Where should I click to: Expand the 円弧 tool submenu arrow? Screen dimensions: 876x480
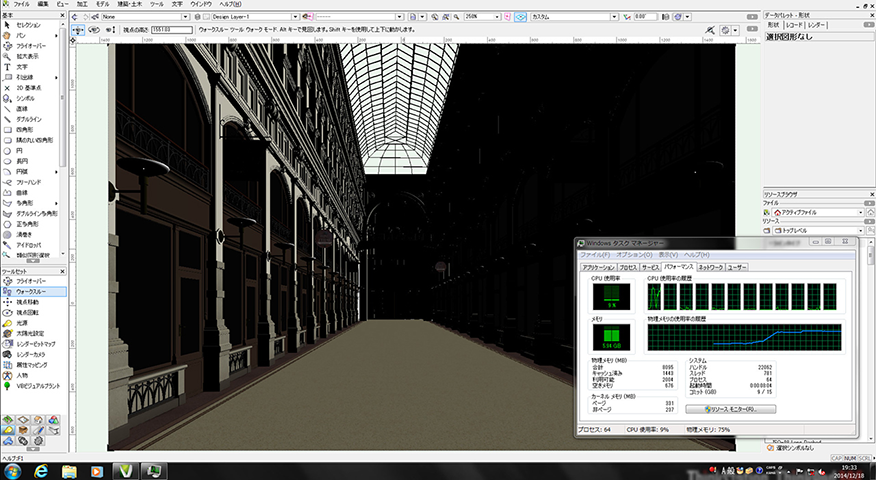(x=56, y=172)
